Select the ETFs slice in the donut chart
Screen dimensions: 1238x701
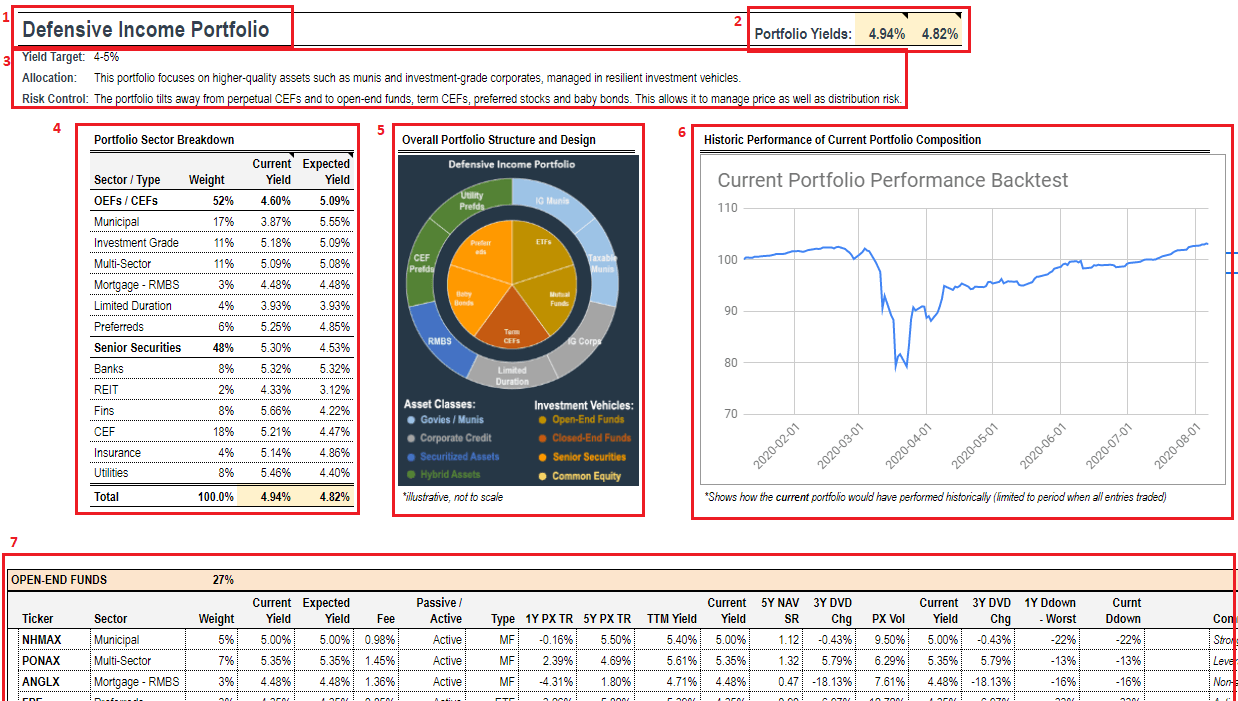(x=543, y=243)
